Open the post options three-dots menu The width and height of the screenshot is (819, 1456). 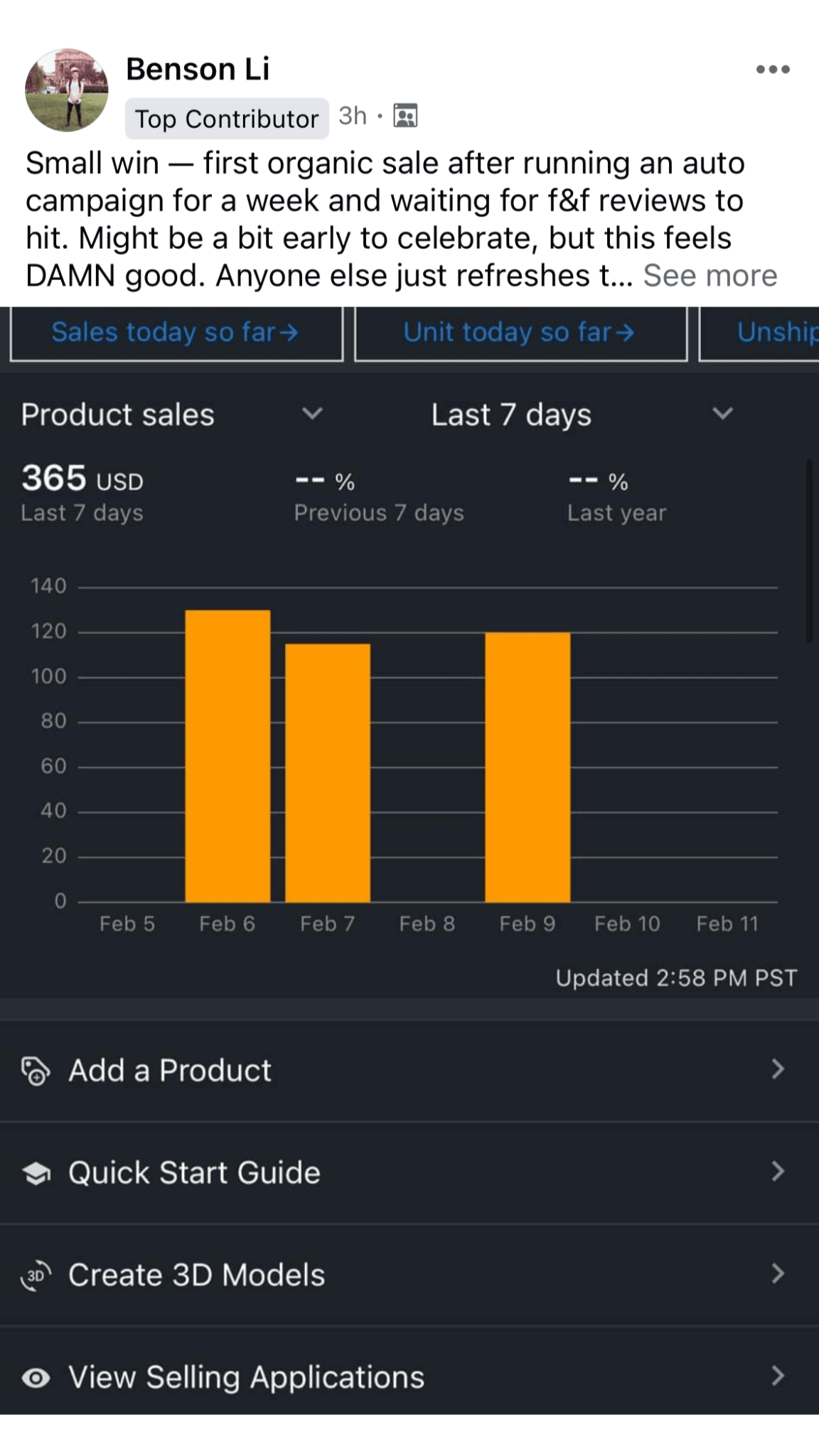pyautogui.click(x=773, y=69)
